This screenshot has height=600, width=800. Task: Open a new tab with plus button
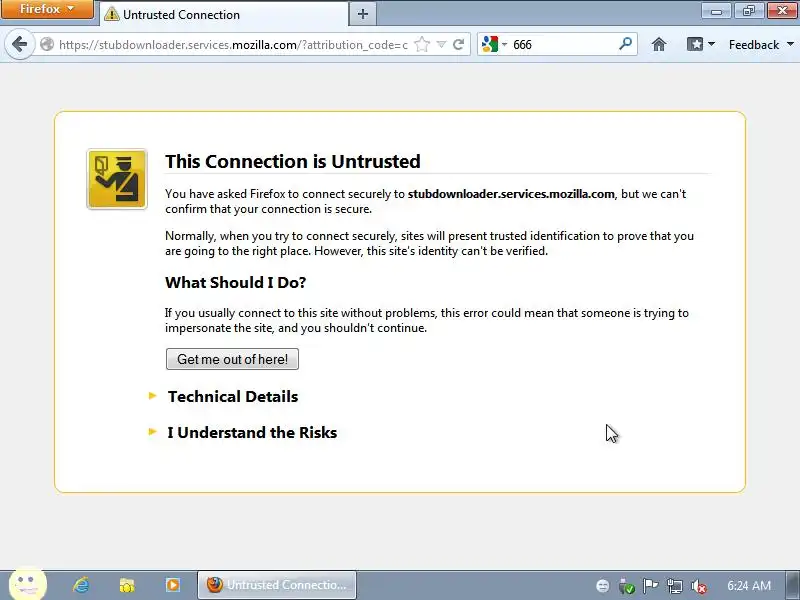363,14
